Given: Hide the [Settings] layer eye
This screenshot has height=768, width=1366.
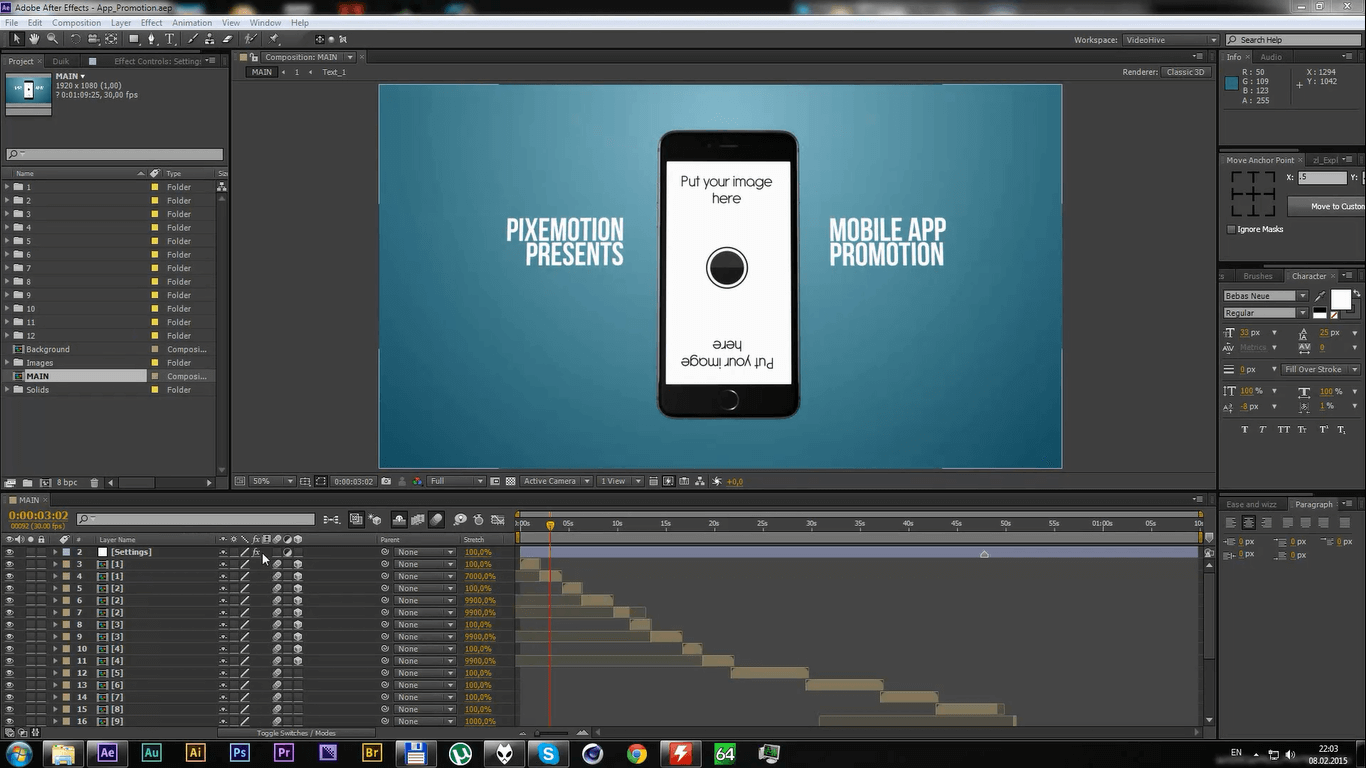Looking at the screenshot, I should (x=9, y=552).
